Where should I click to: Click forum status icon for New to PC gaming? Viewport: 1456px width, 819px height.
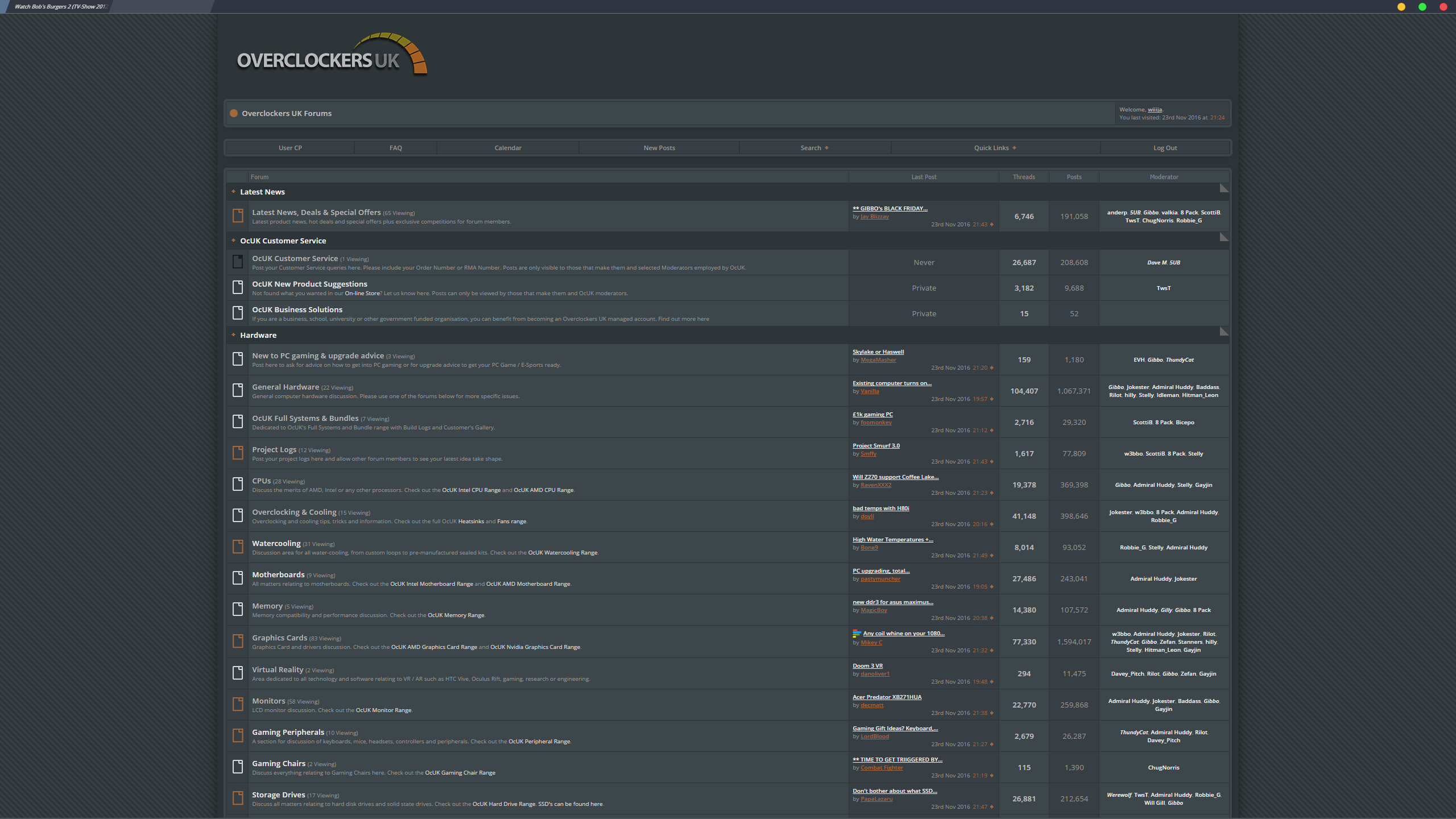coord(238,359)
